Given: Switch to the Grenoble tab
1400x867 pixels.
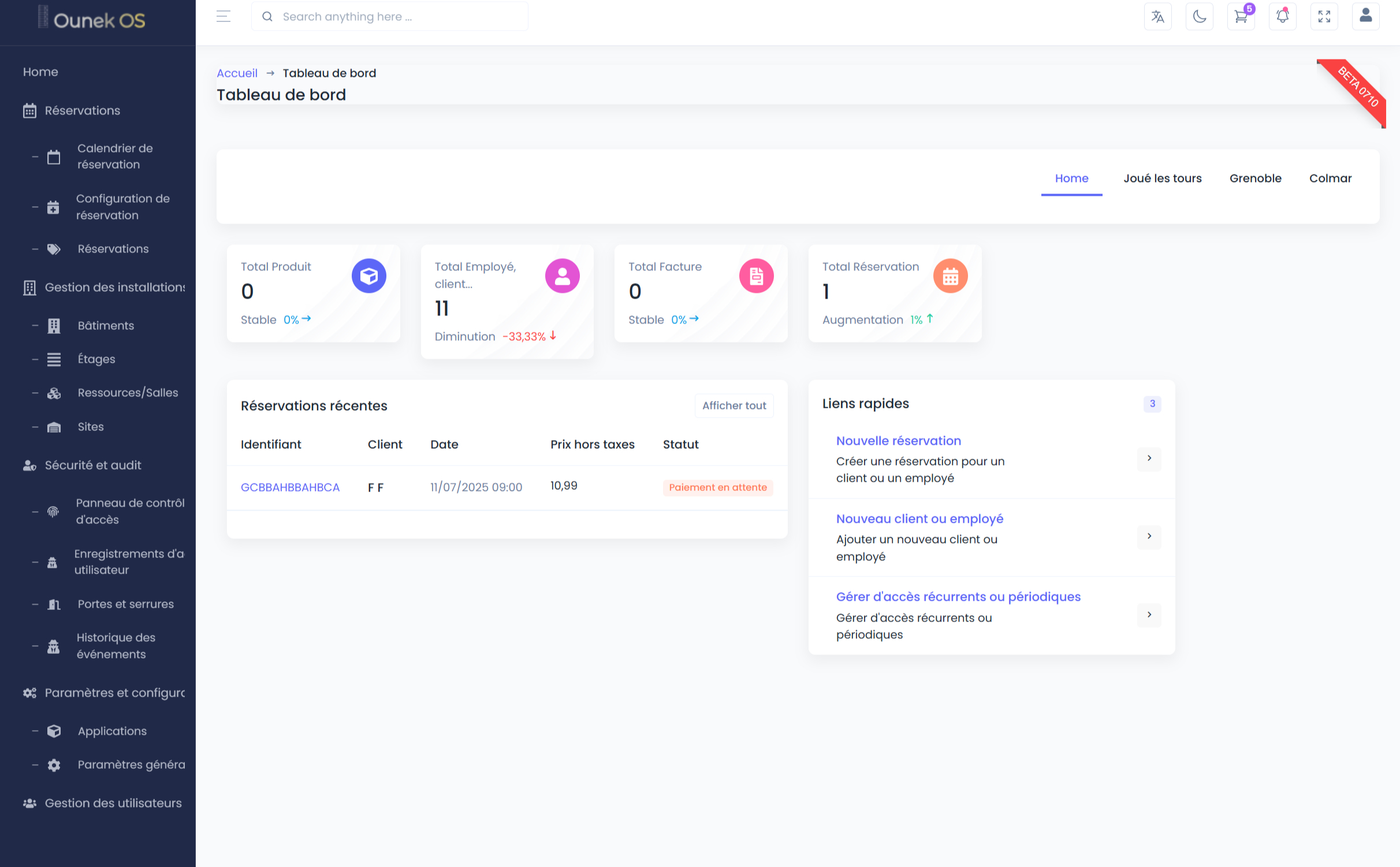Looking at the screenshot, I should [x=1255, y=178].
